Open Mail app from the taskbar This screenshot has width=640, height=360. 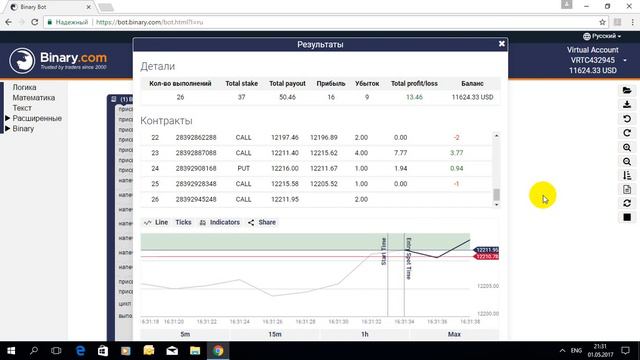[172, 351]
